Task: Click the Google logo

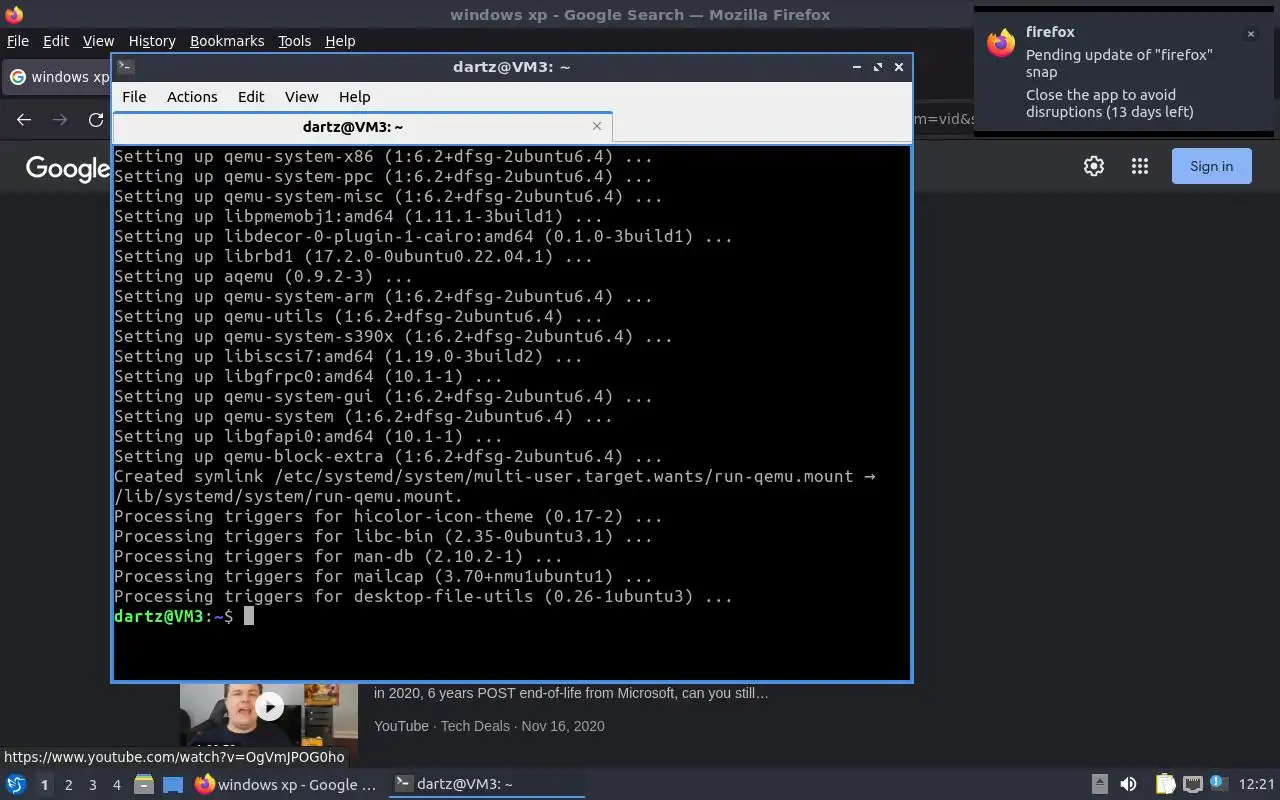Action: coord(68,168)
